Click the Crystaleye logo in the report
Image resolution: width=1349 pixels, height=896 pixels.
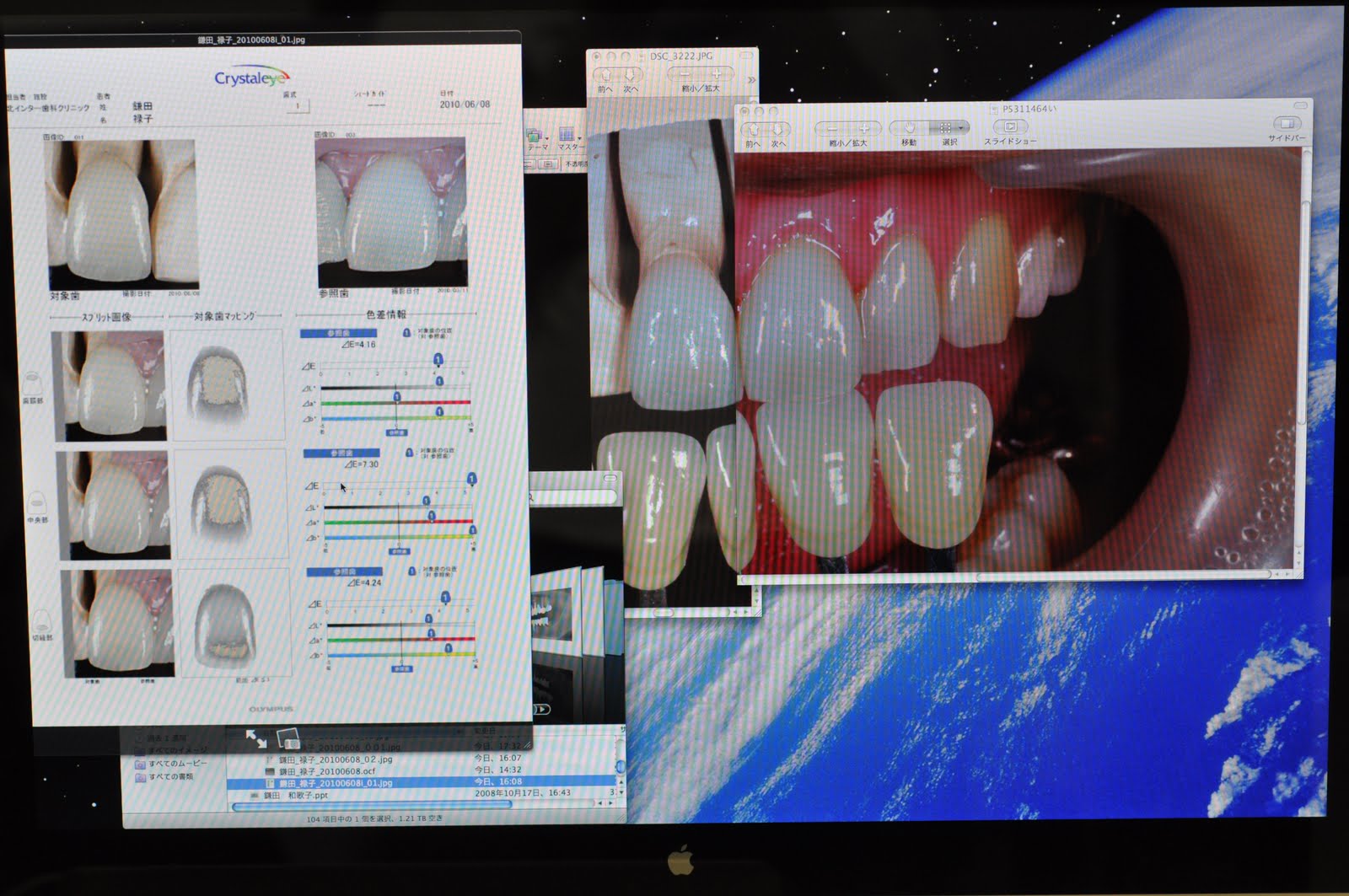coord(250,78)
